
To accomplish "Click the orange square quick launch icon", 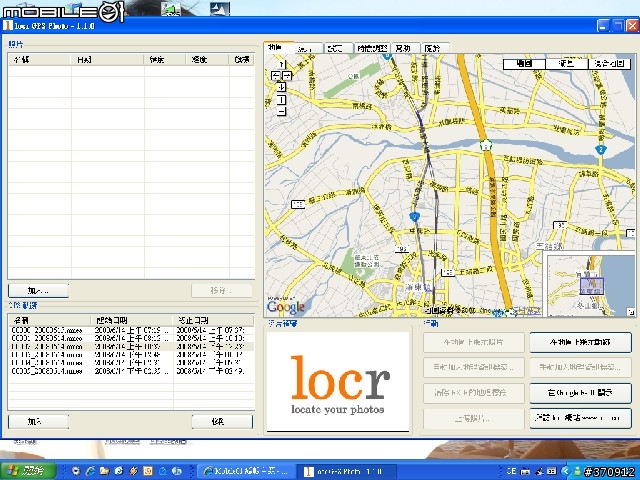I will click(148, 471).
